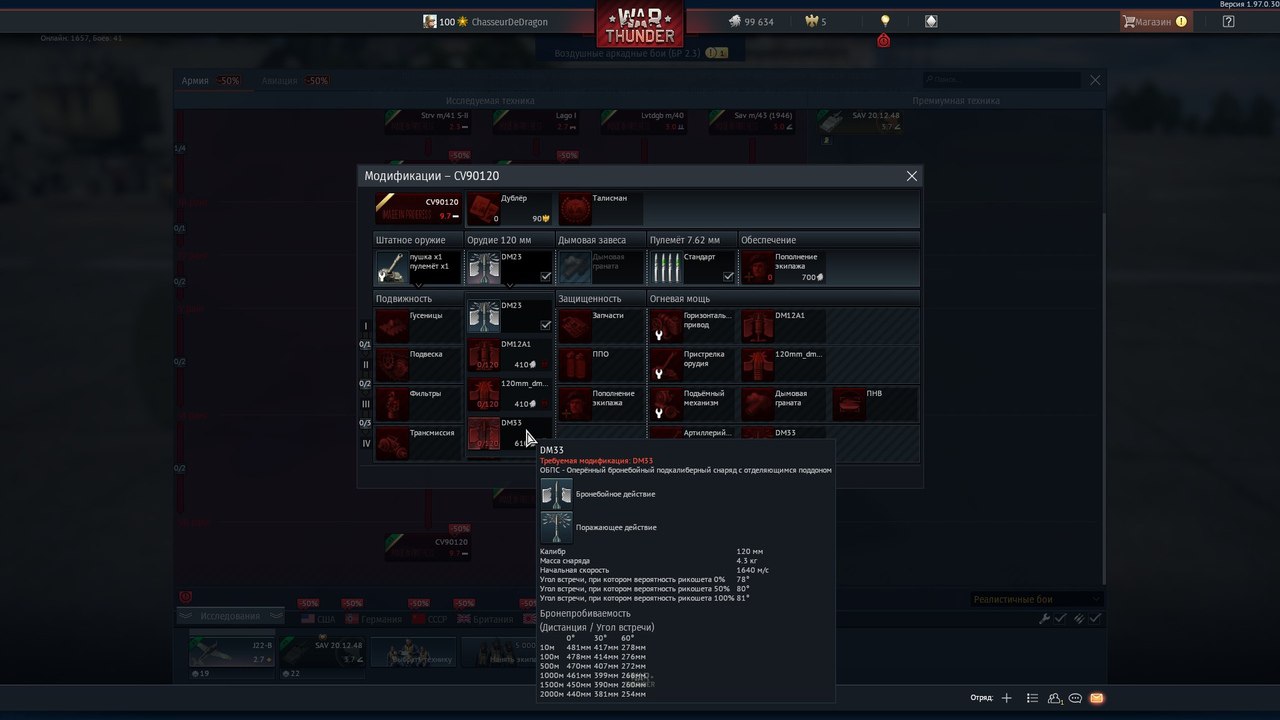Toggle checkbox on Стандарт machine gun belt
This screenshot has height=720, width=1280.
[729, 276]
